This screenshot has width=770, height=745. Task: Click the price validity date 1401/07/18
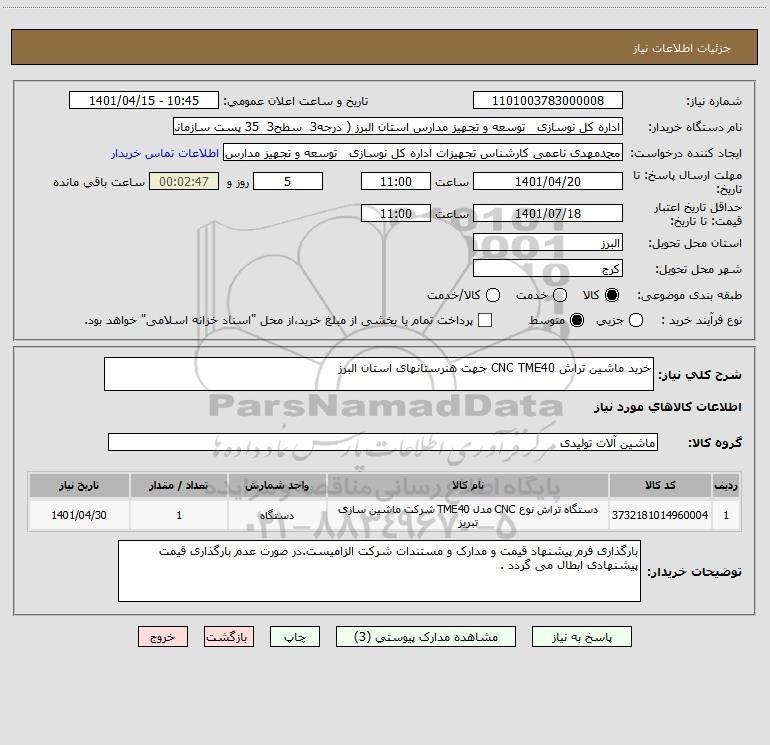click(548, 214)
